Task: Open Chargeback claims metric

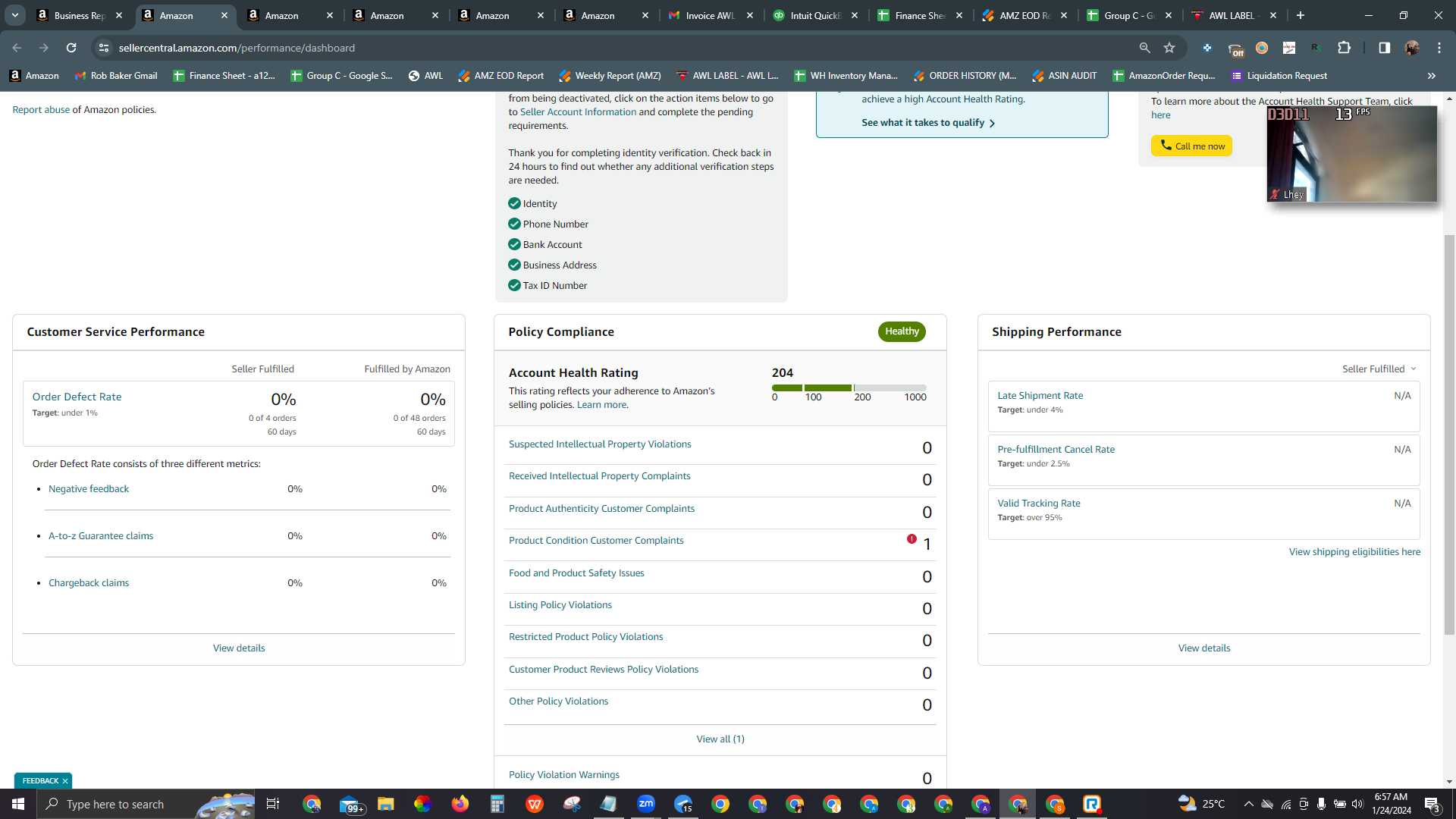Action: (x=89, y=583)
